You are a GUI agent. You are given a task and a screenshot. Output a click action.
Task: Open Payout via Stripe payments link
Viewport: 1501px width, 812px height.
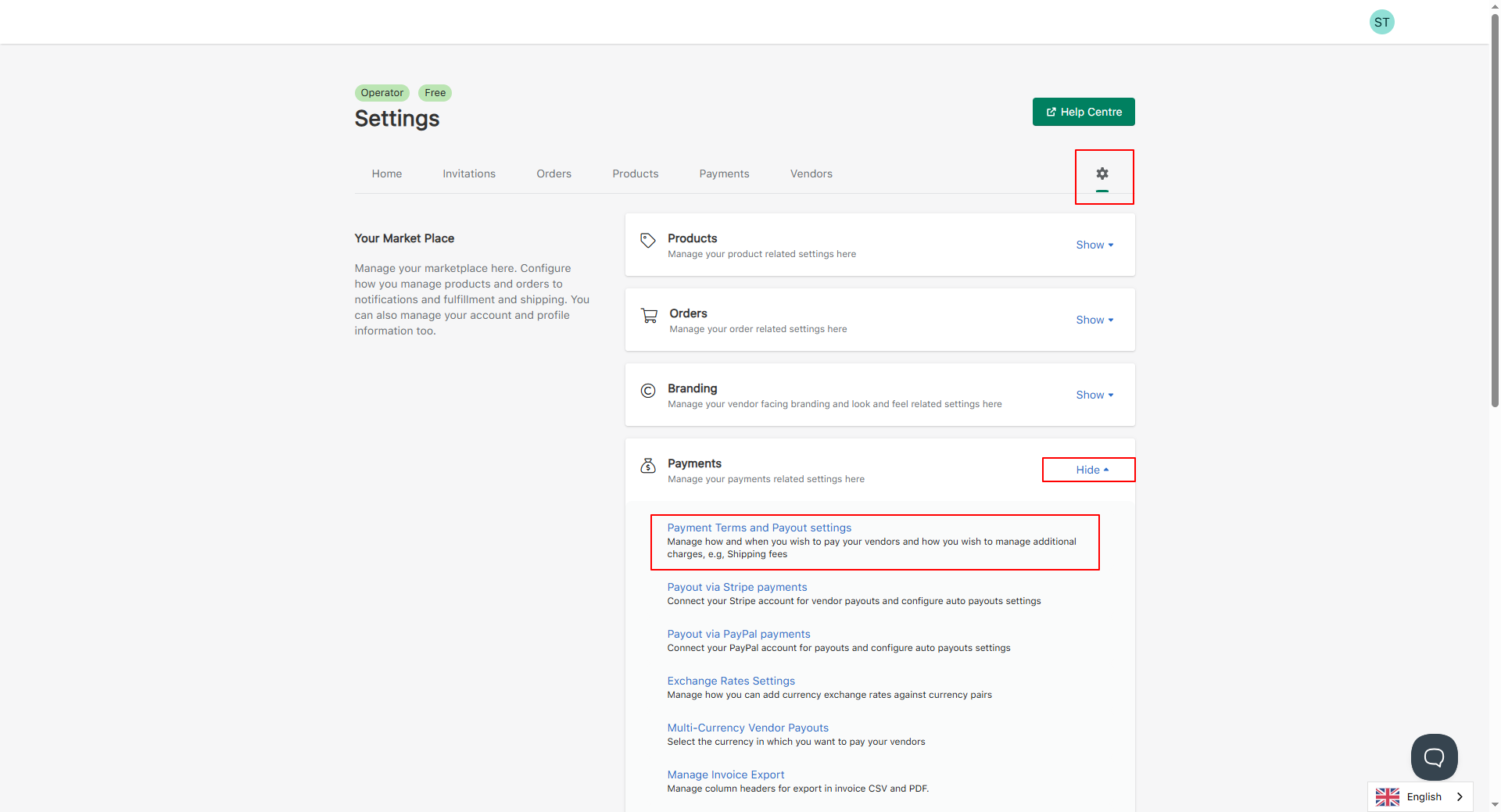[x=737, y=587]
